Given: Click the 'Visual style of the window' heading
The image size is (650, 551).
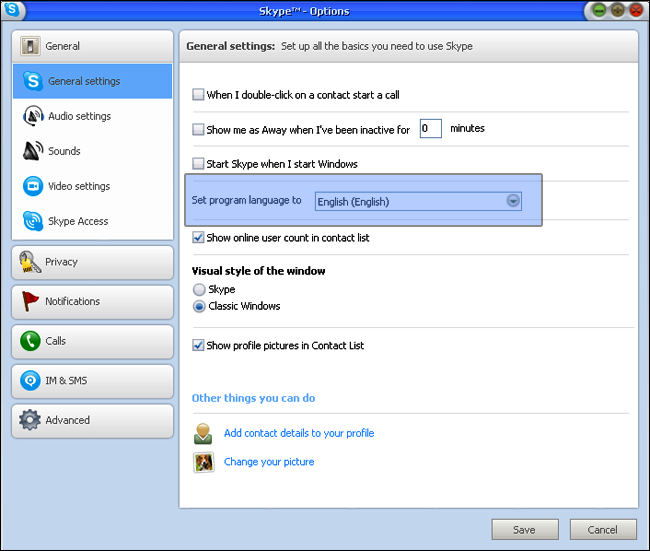Looking at the screenshot, I should click(x=258, y=271).
